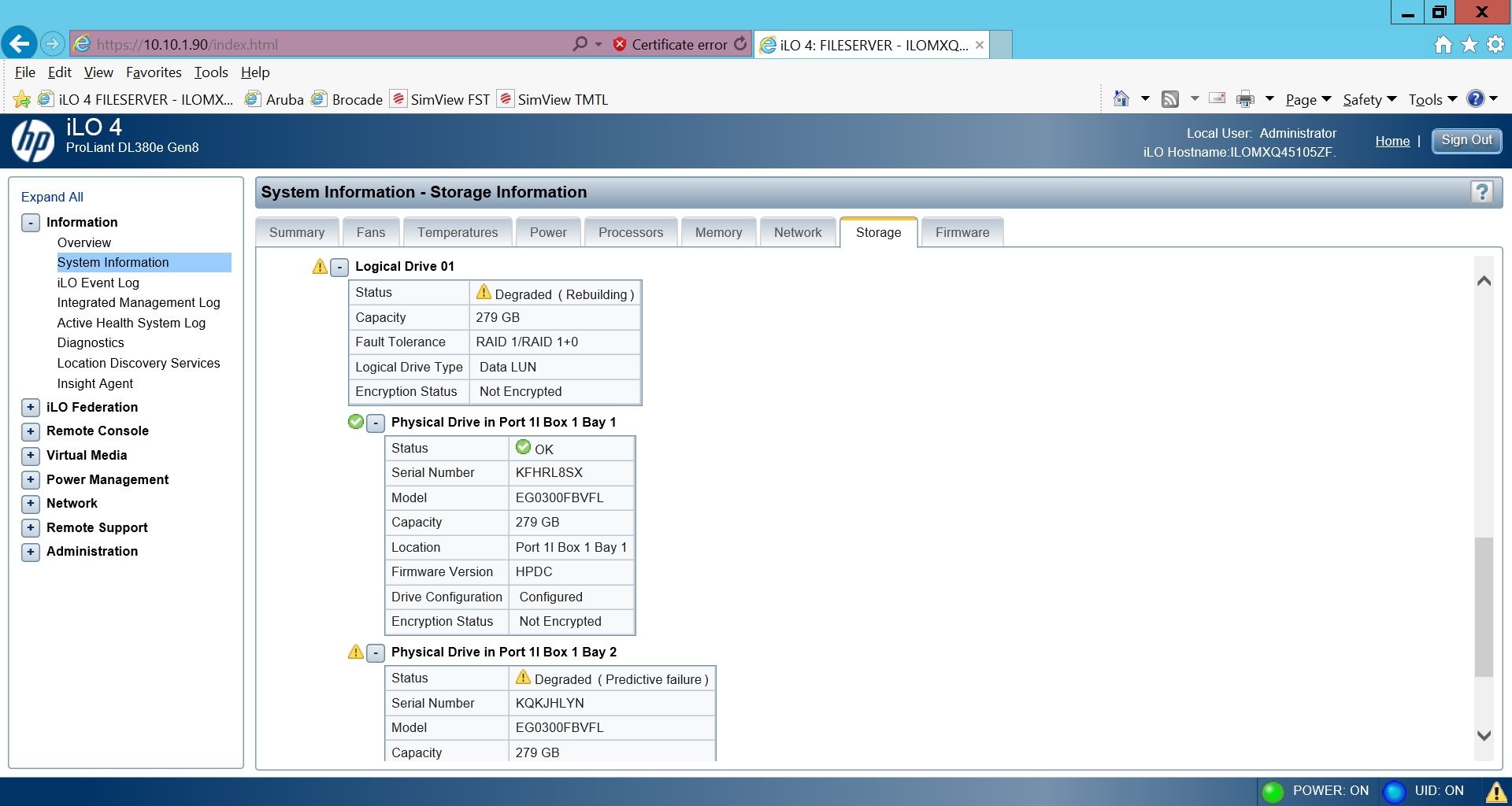Click the Add to Favorites bar star icon

(x=22, y=99)
